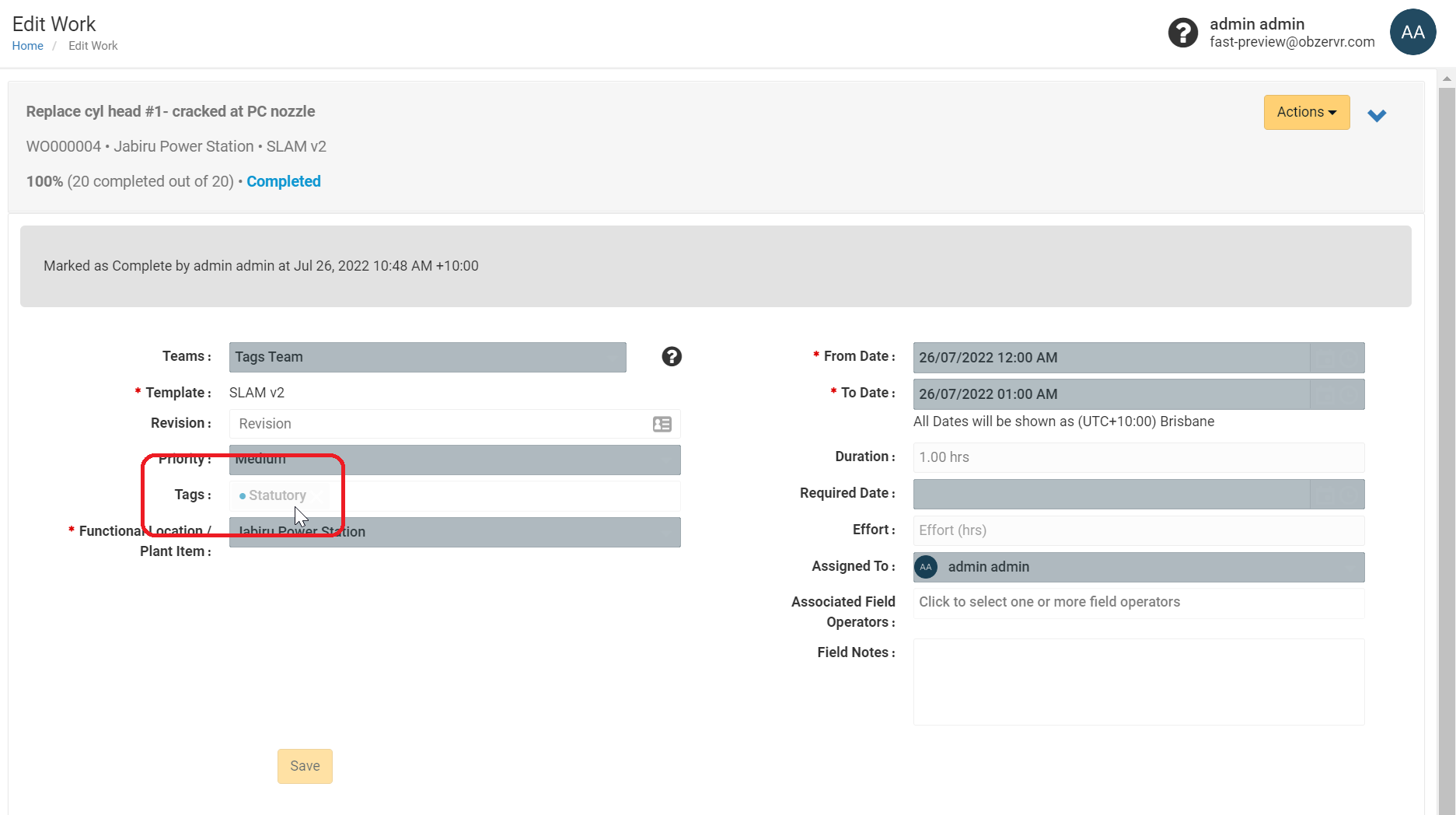Click the Associated Field Operators selector
The height and width of the screenshot is (815, 1456).
coord(1139,603)
